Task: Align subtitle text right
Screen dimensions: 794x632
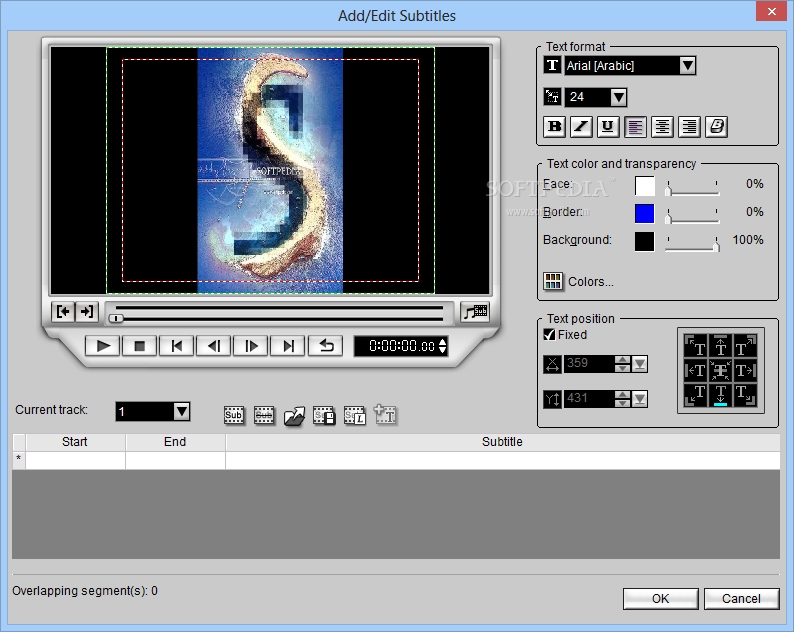Action: 689,127
